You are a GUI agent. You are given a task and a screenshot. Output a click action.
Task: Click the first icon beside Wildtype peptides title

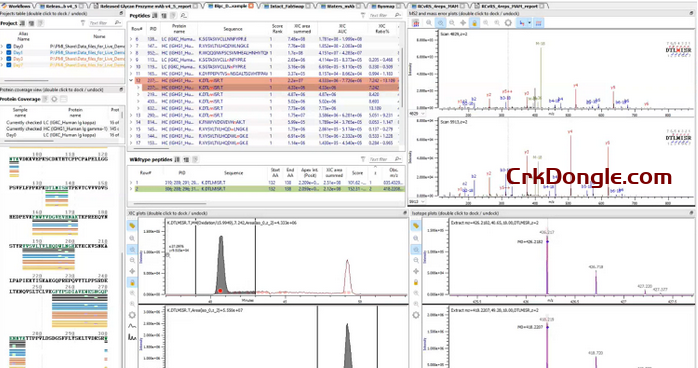(177, 159)
